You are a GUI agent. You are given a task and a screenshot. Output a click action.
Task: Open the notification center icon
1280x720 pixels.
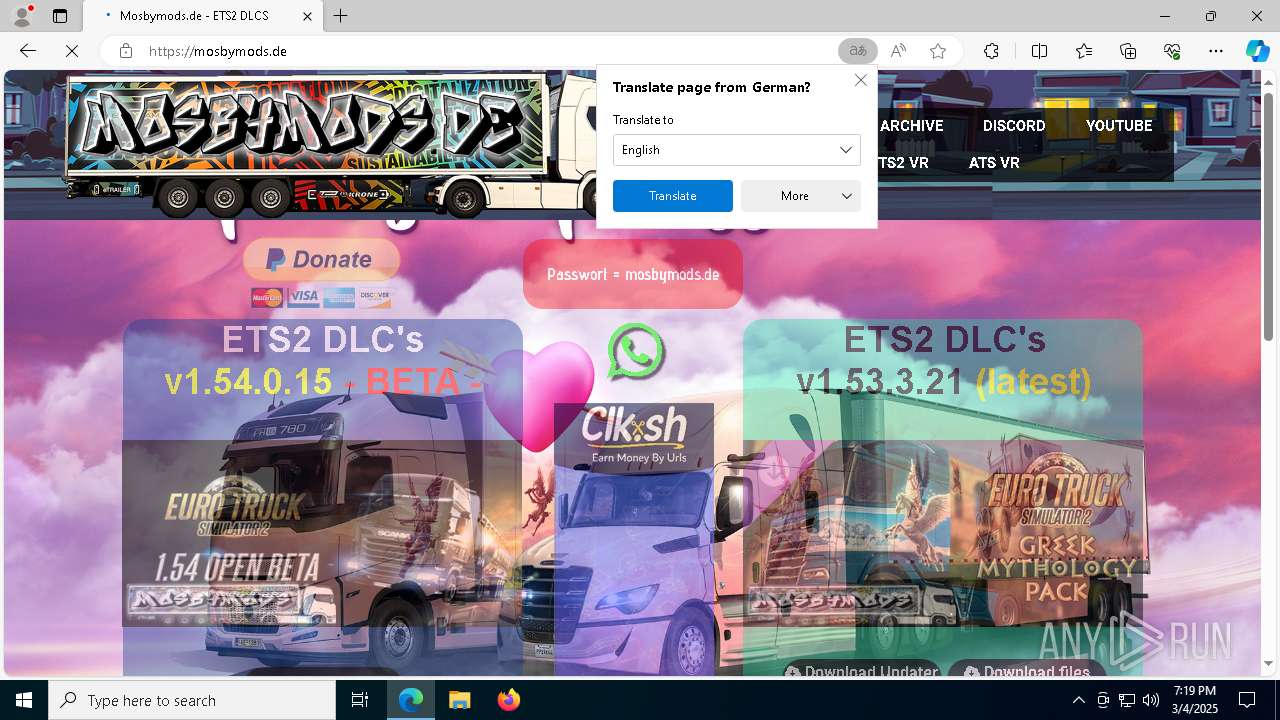coord(1248,700)
